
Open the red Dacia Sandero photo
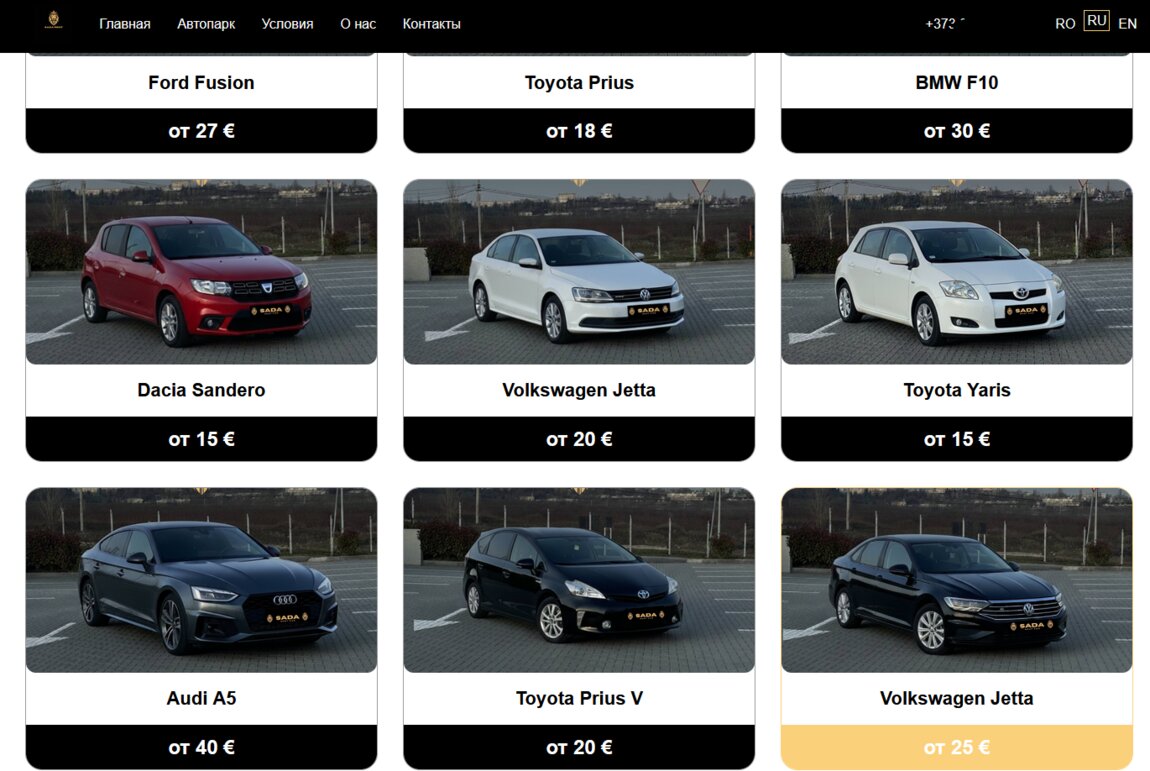point(202,271)
